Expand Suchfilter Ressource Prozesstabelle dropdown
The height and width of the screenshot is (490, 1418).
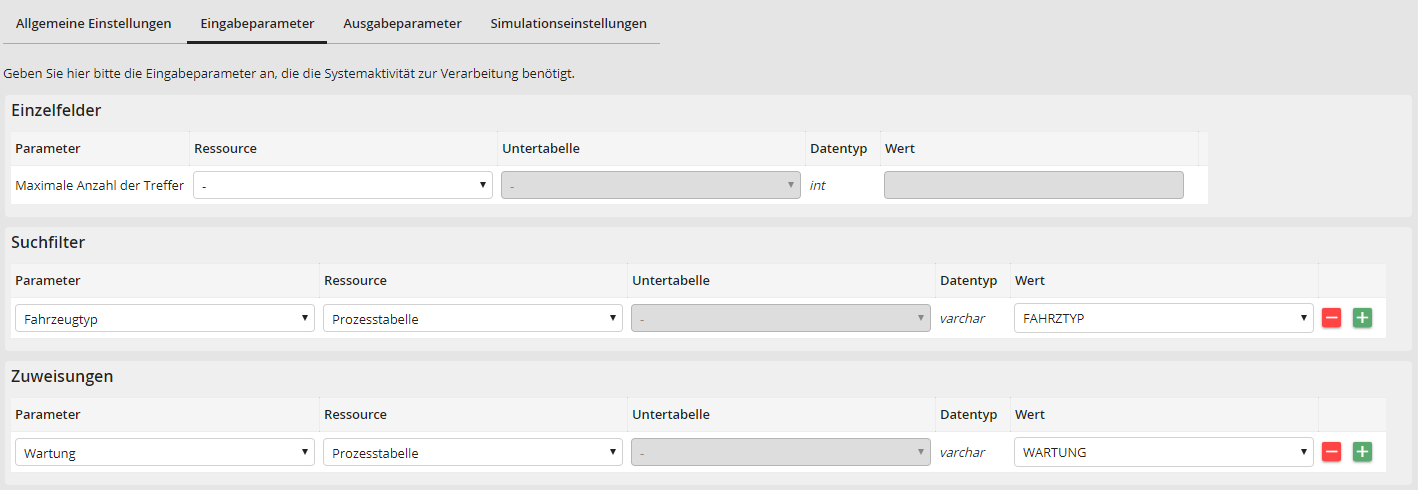(472, 318)
